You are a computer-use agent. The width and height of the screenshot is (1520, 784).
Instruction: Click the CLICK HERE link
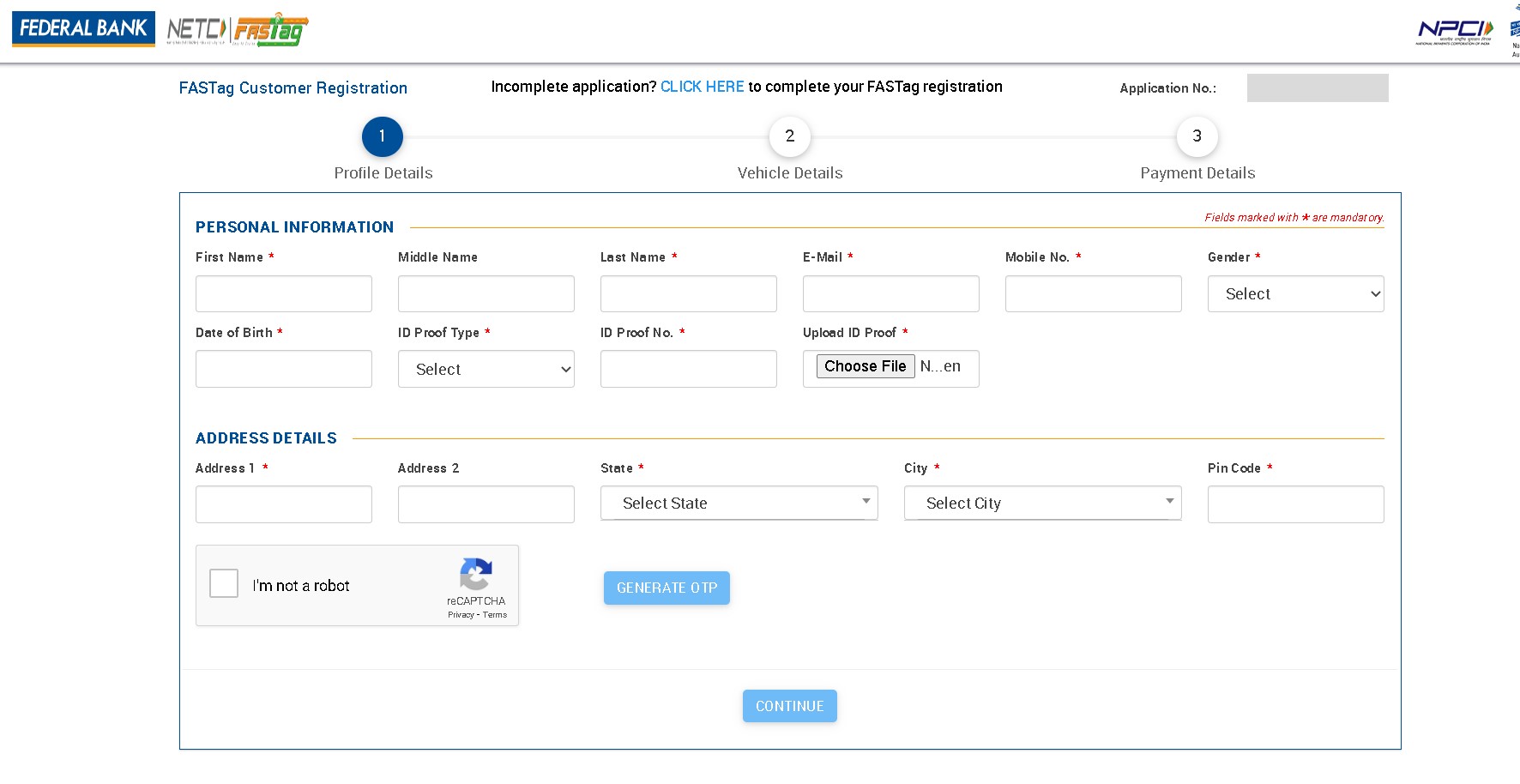coord(701,87)
